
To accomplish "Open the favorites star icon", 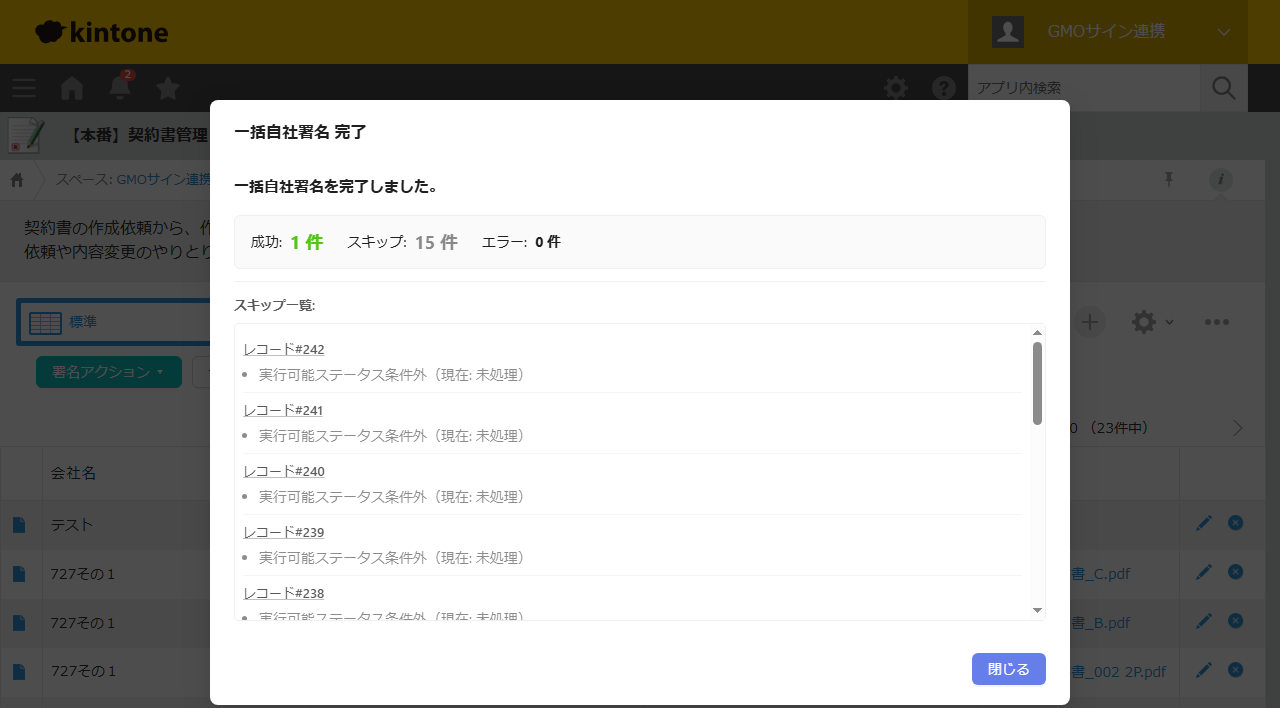I will (x=168, y=88).
